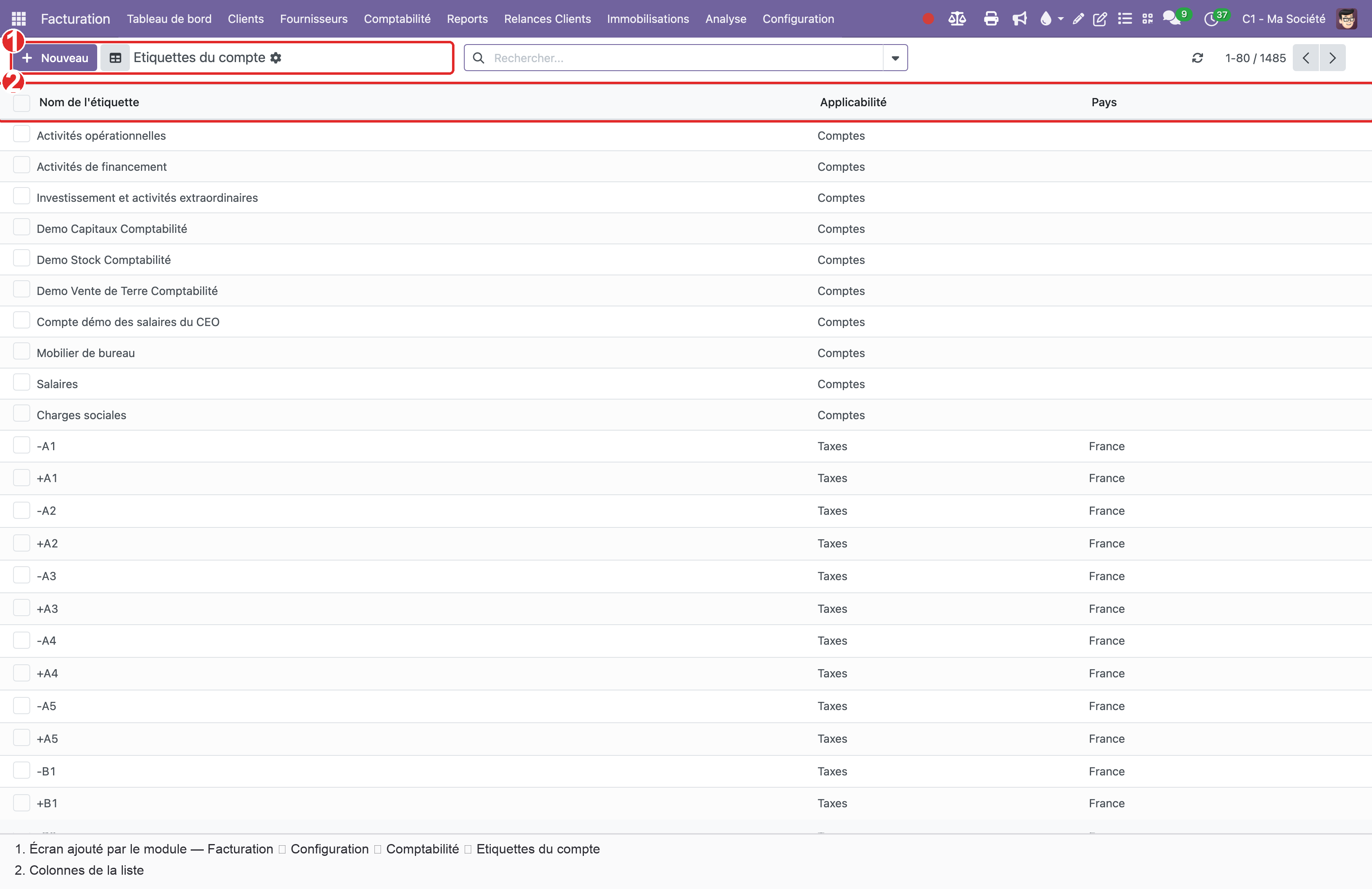Click the printer icon in top bar
The width and height of the screenshot is (1372, 889).
(991, 18)
